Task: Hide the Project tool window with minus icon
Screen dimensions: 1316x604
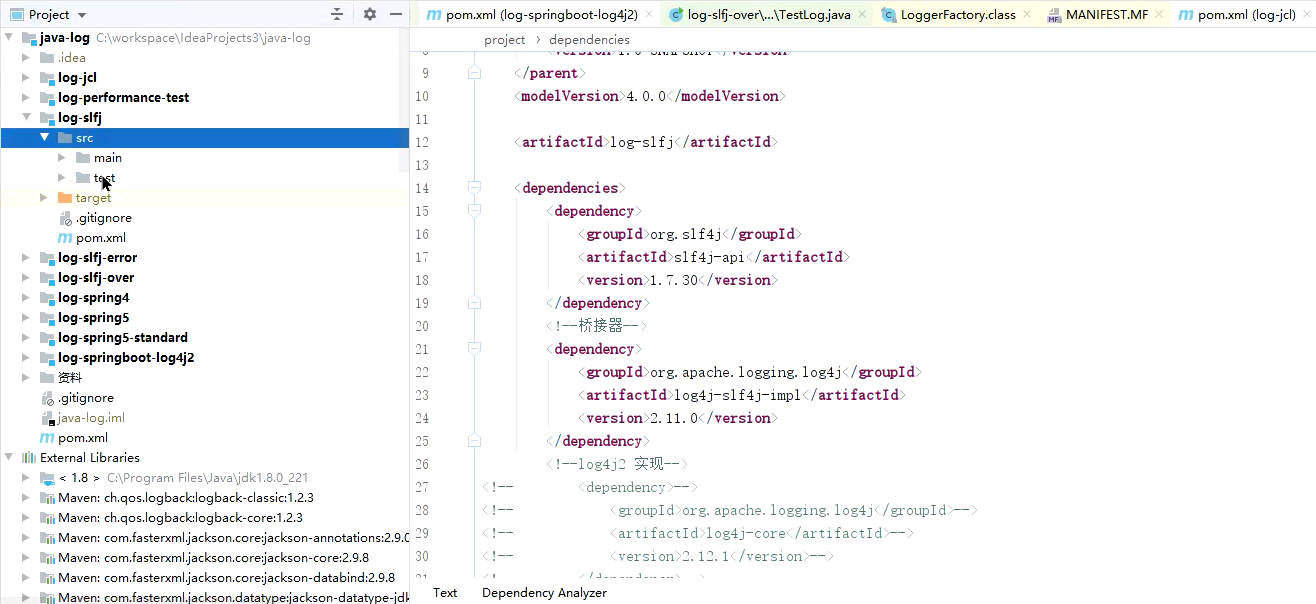Action: pyautogui.click(x=396, y=14)
